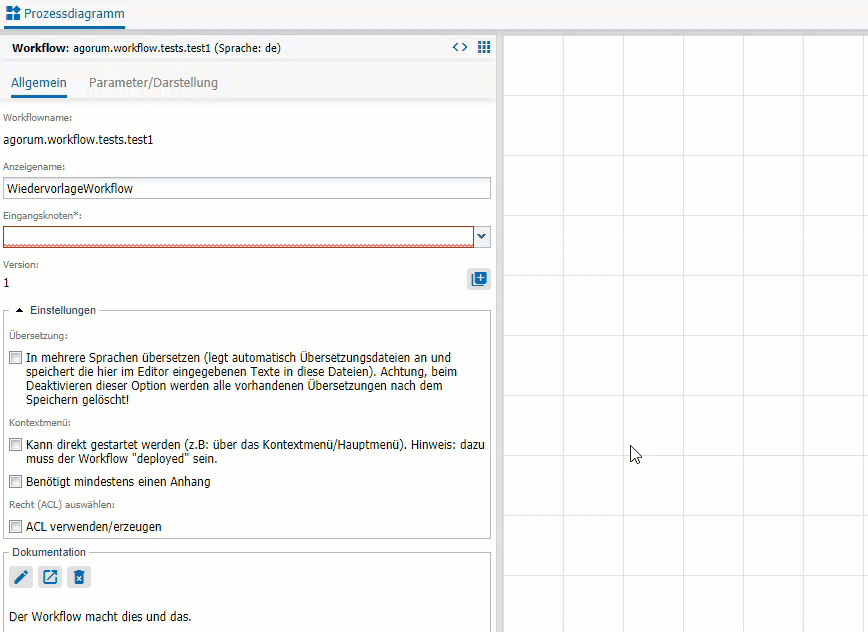868x632 pixels.
Task: Click the create new version icon
Action: click(479, 279)
